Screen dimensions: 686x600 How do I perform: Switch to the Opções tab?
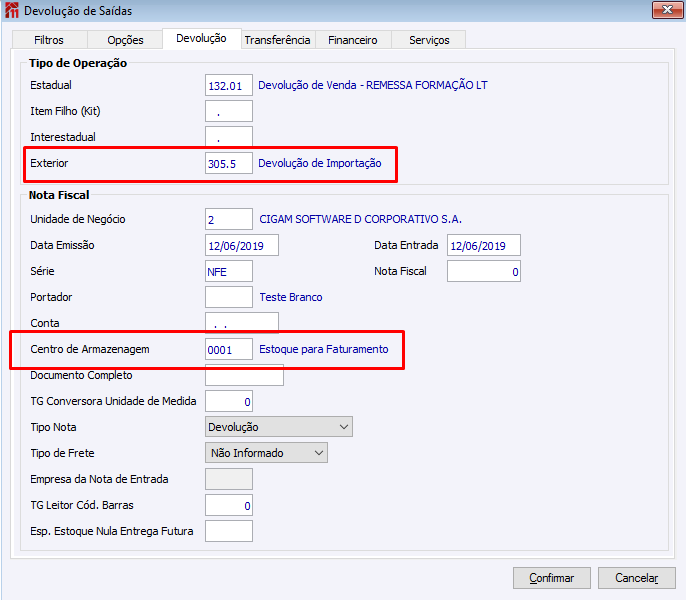(125, 40)
